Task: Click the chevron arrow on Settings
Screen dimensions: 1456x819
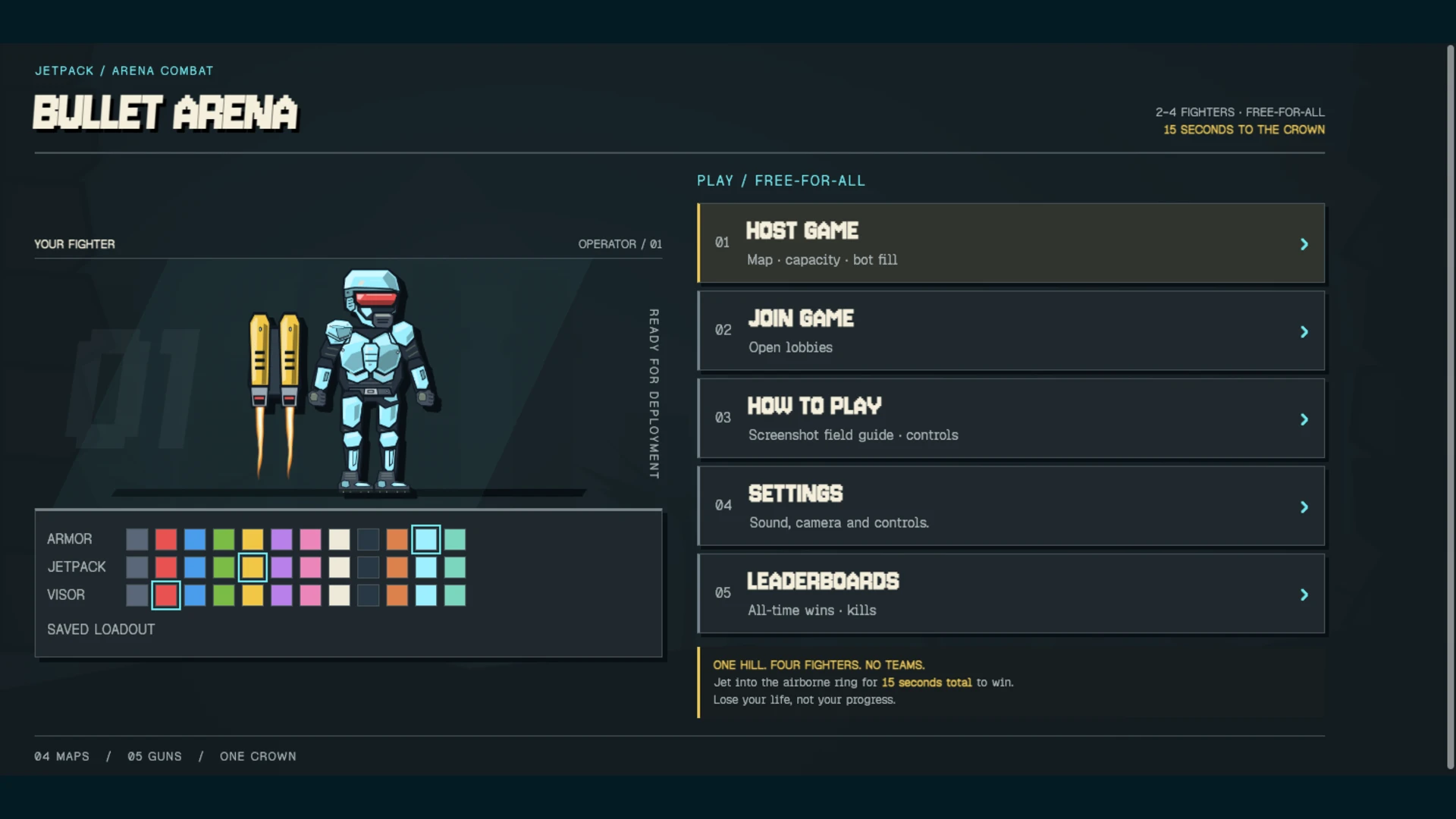Action: [x=1304, y=507]
